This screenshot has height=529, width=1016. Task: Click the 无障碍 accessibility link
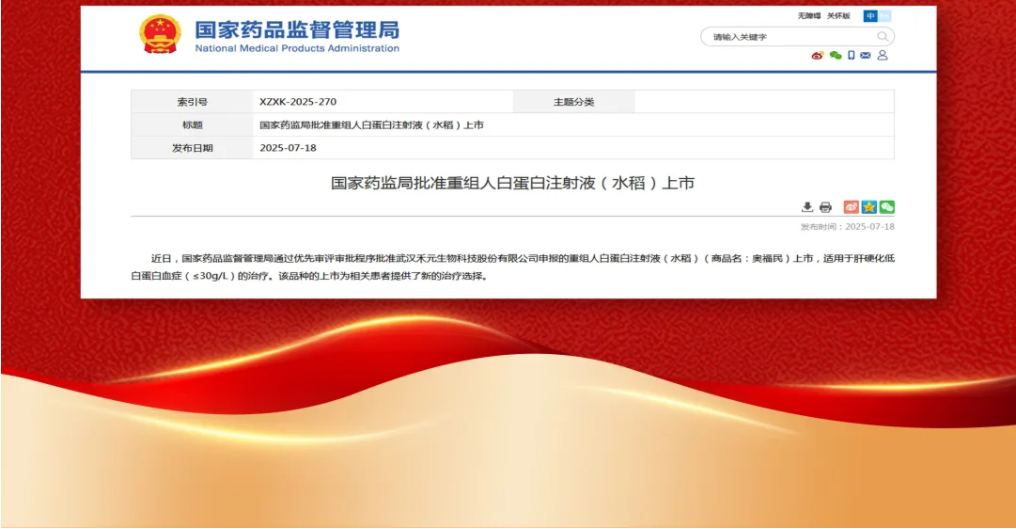tap(809, 16)
